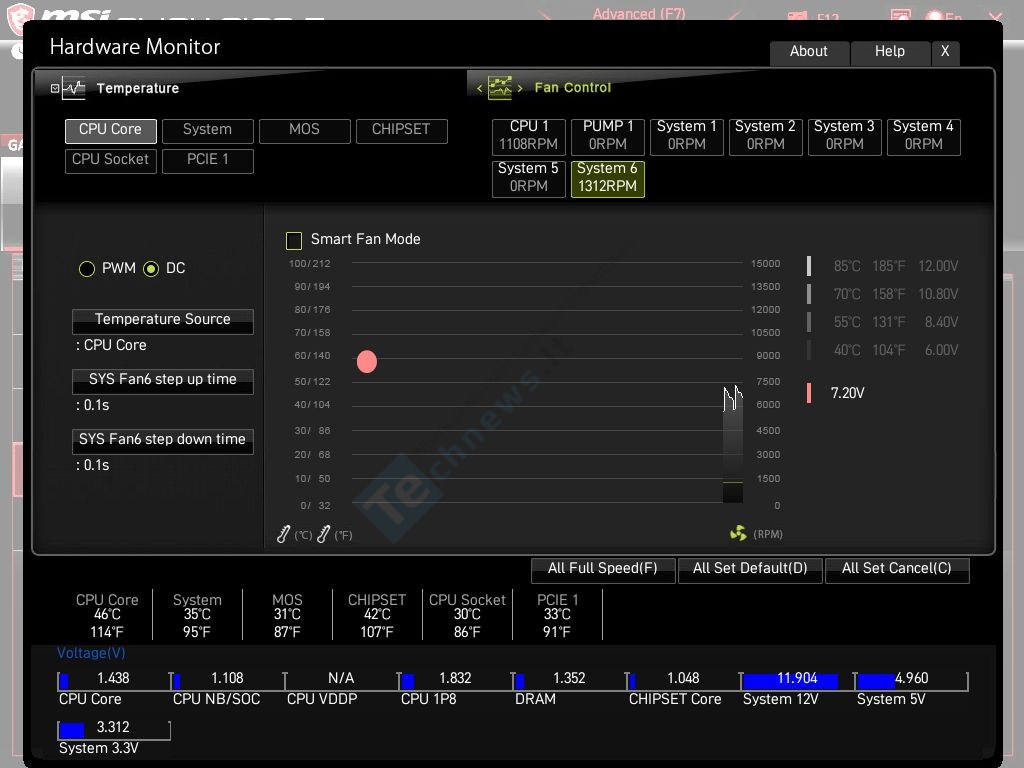Open the About menu

point(809,52)
